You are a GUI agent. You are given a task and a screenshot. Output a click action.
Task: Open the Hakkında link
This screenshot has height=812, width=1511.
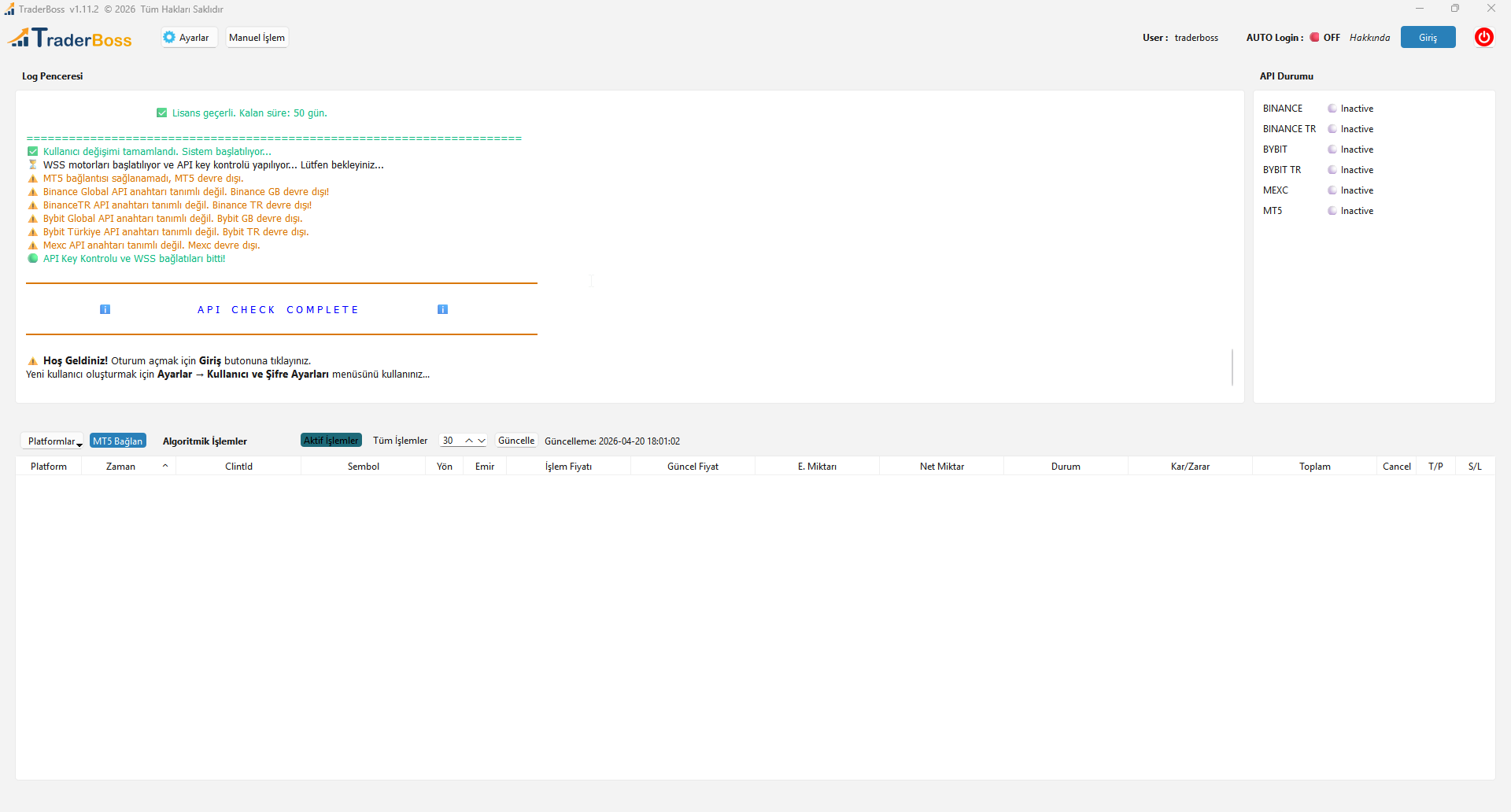pos(1369,38)
